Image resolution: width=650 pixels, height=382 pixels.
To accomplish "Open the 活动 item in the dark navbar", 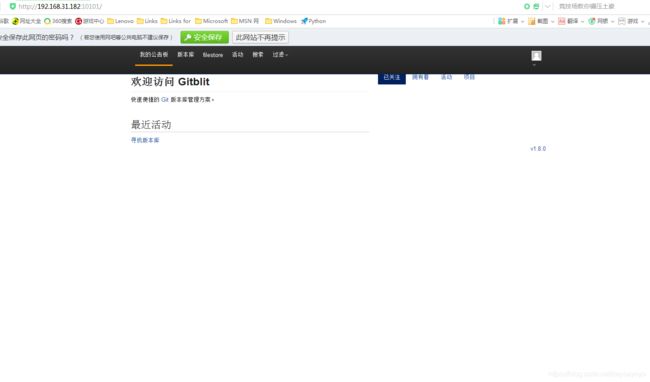I will pyautogui.click(x=238, y=55).
